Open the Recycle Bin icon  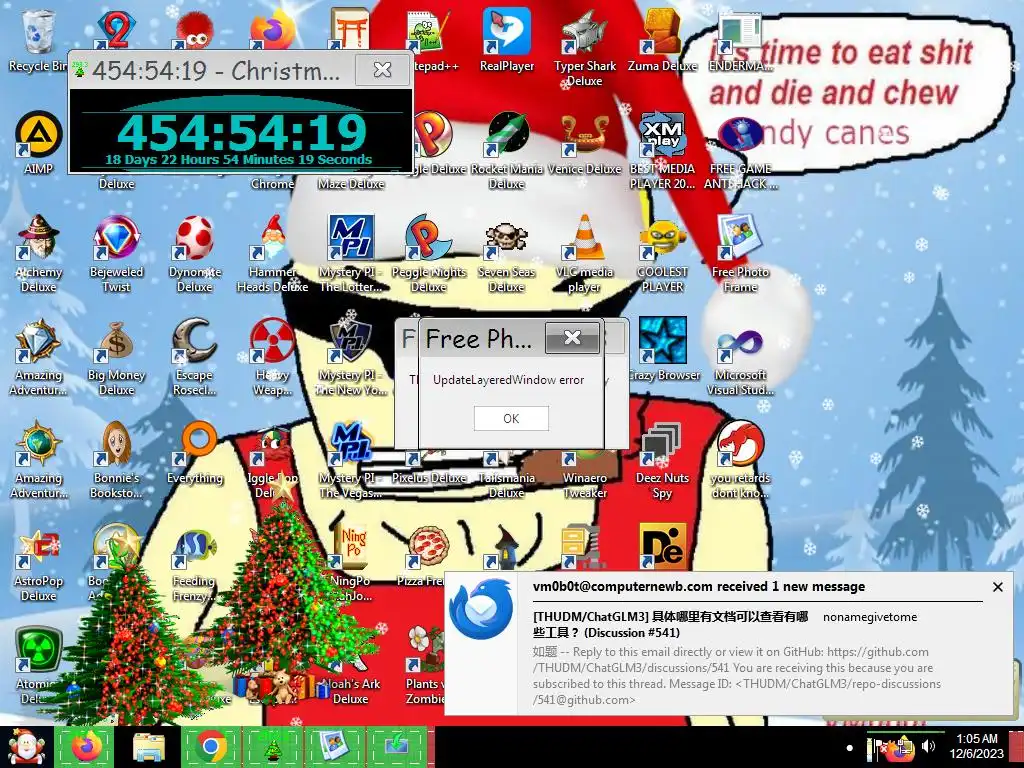click(x=38, y=40)
